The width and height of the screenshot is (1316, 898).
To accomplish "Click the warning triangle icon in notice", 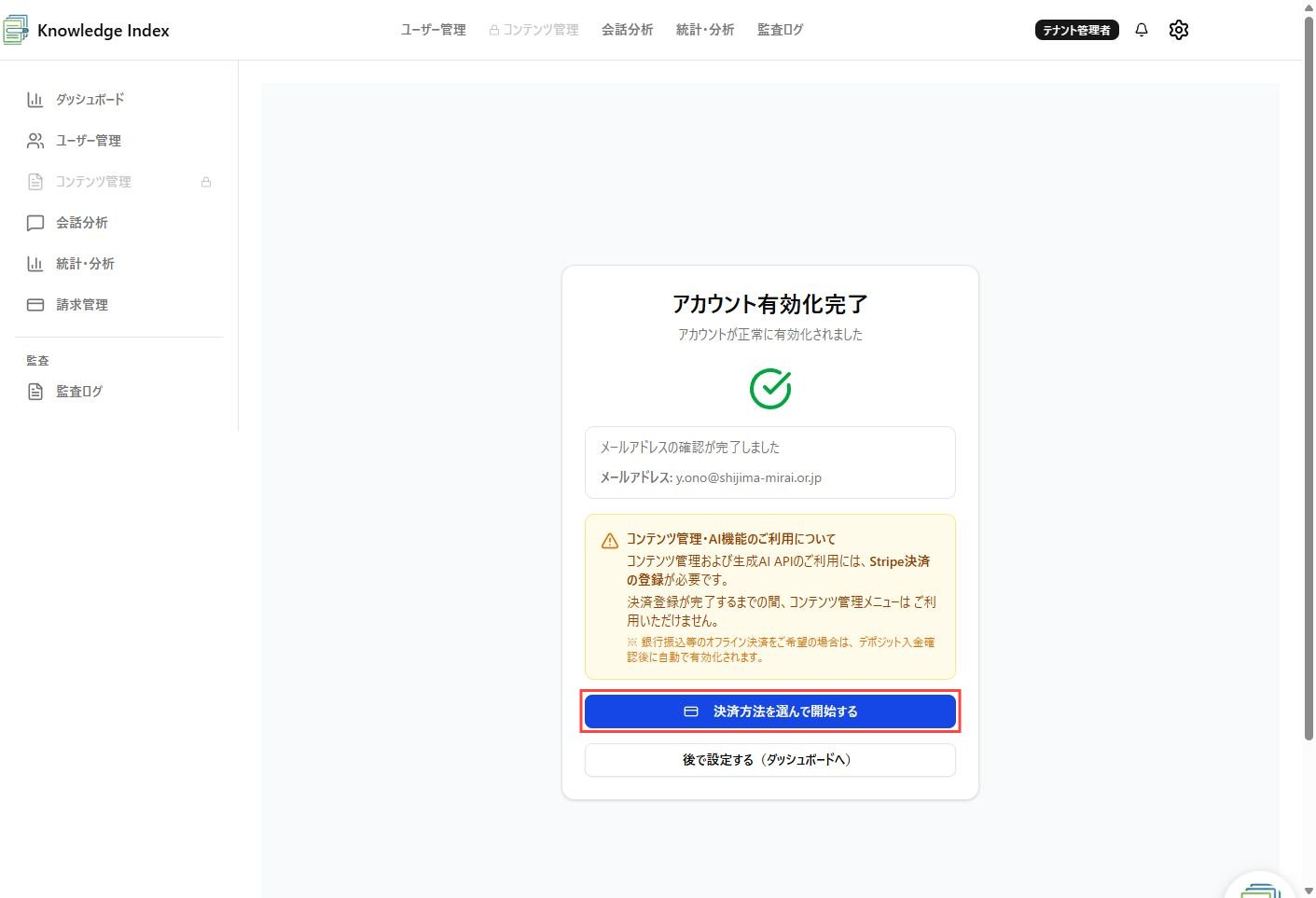I will pyautogui.click(x=610, y=541).
